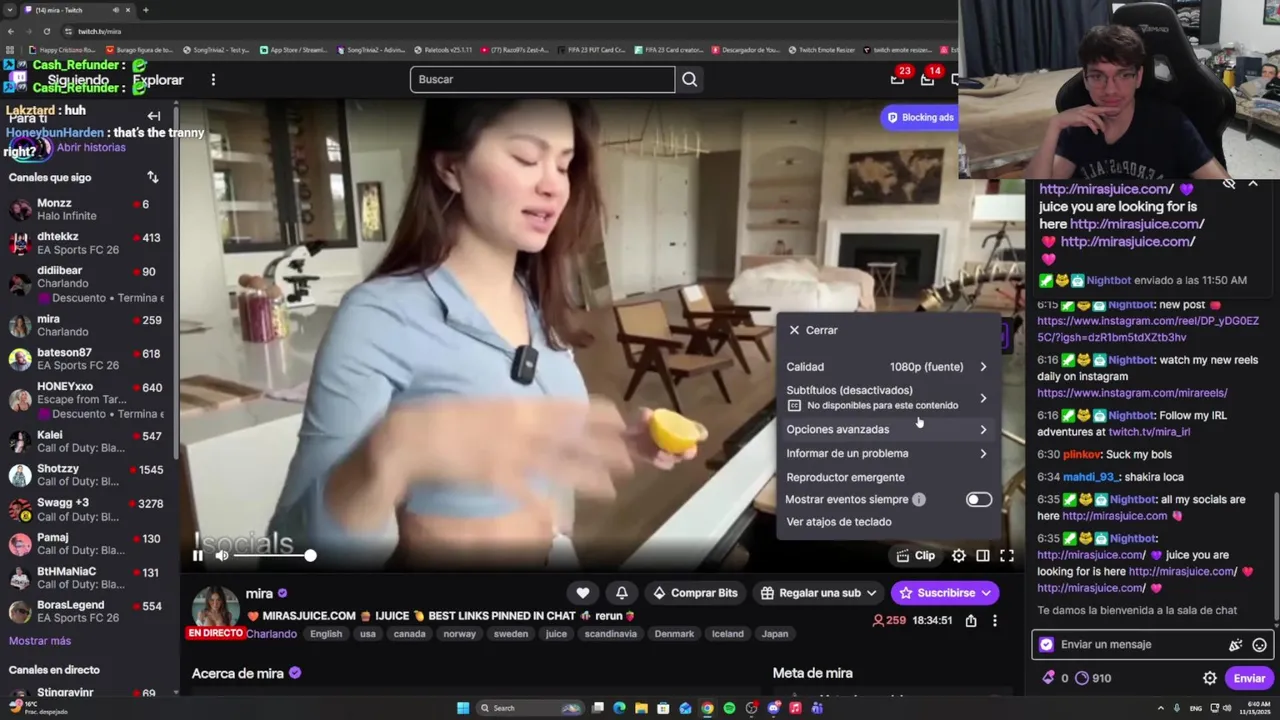
Task: Click the notification bell for mira
Action: (x=622, y=593)
